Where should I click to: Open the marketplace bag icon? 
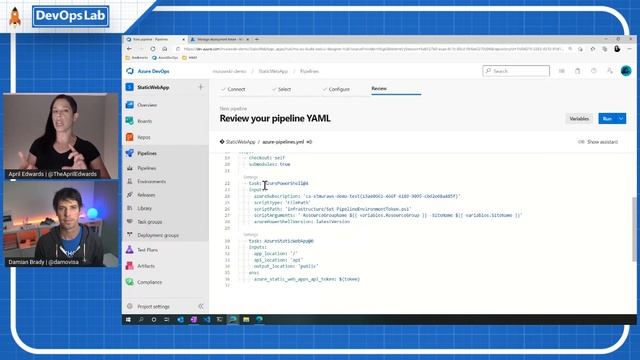pos(578,71)
